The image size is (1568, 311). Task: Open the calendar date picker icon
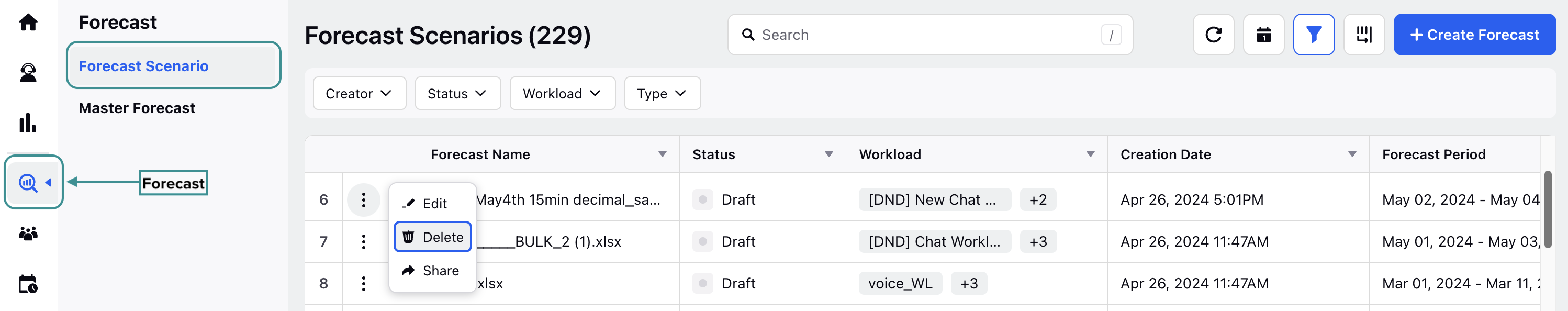pyautogui.click(x=1263, y=35)
